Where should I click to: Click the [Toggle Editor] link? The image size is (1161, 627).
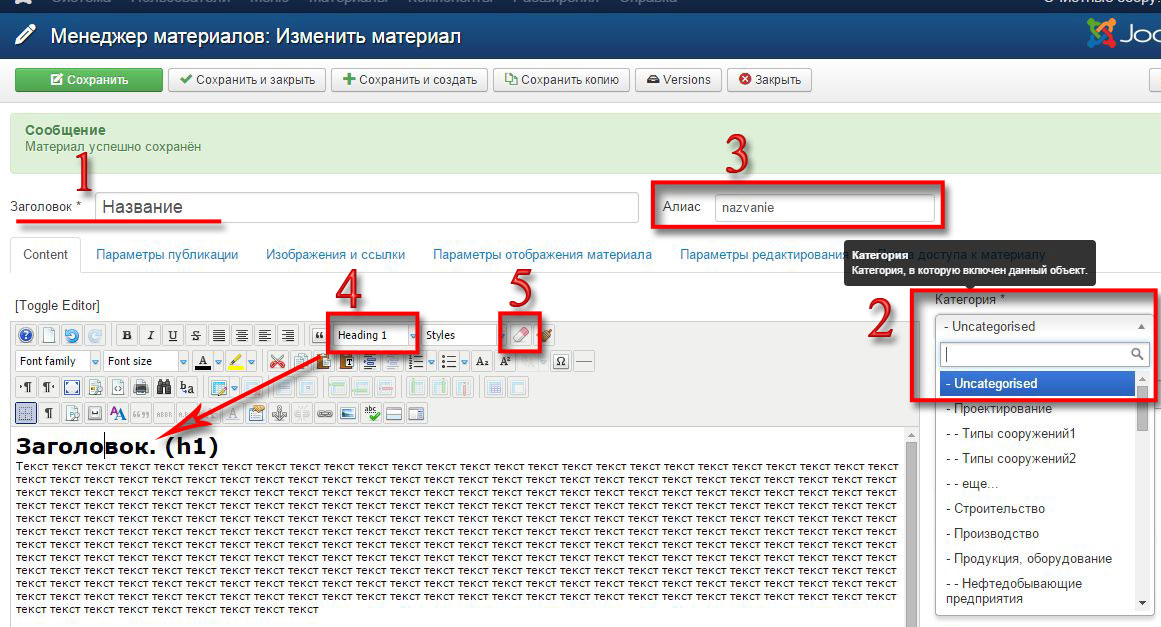pyautogui.click(x=57, y=305)
